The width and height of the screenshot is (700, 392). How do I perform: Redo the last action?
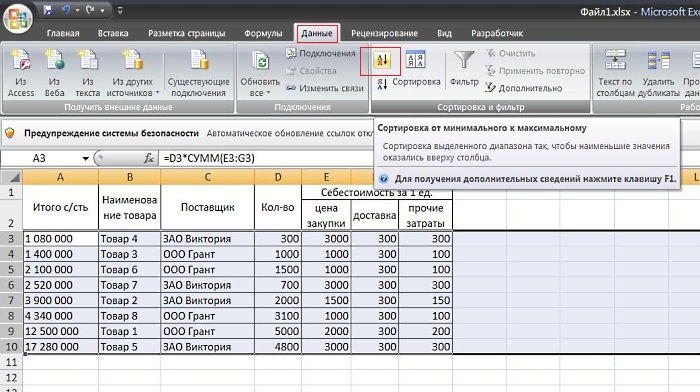tap(91, 10)
